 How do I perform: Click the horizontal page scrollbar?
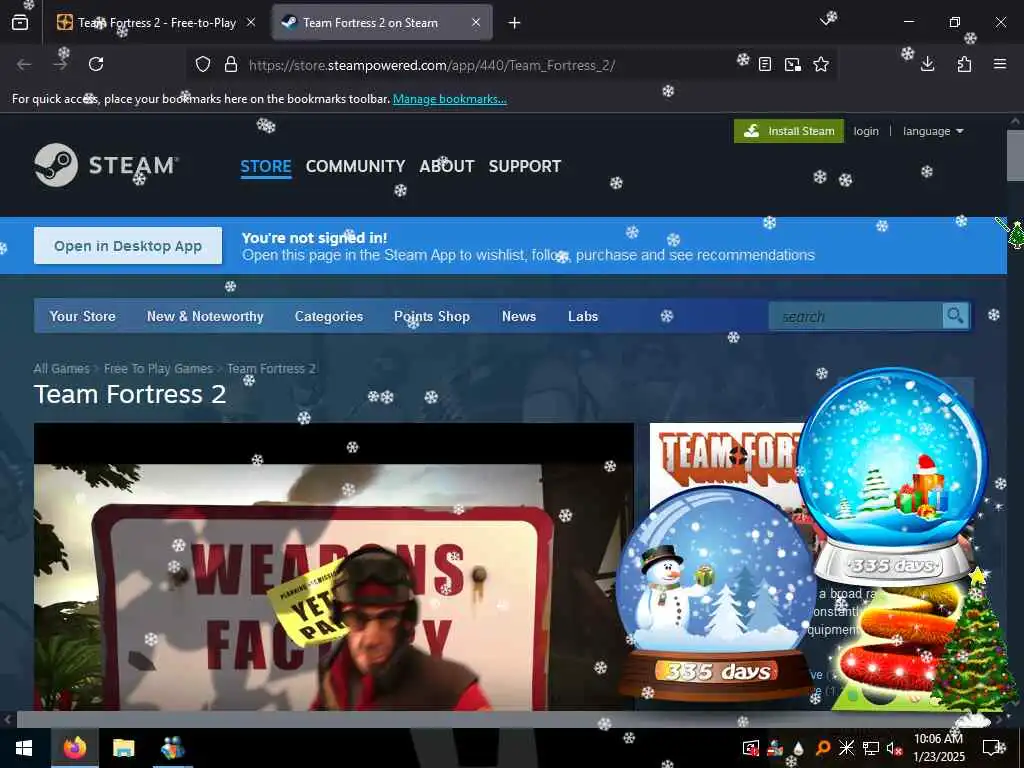coord(503,720)
